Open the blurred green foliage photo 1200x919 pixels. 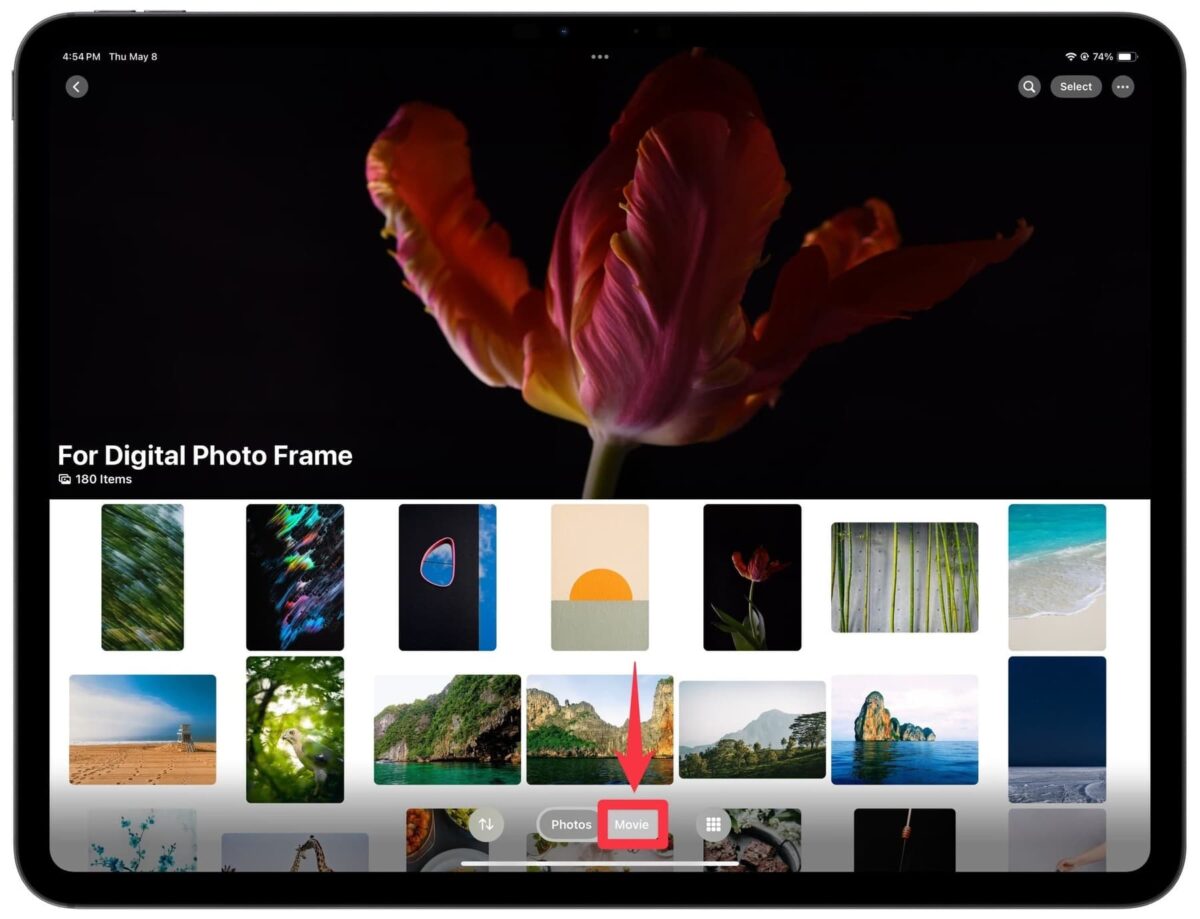tap(142, 577)
